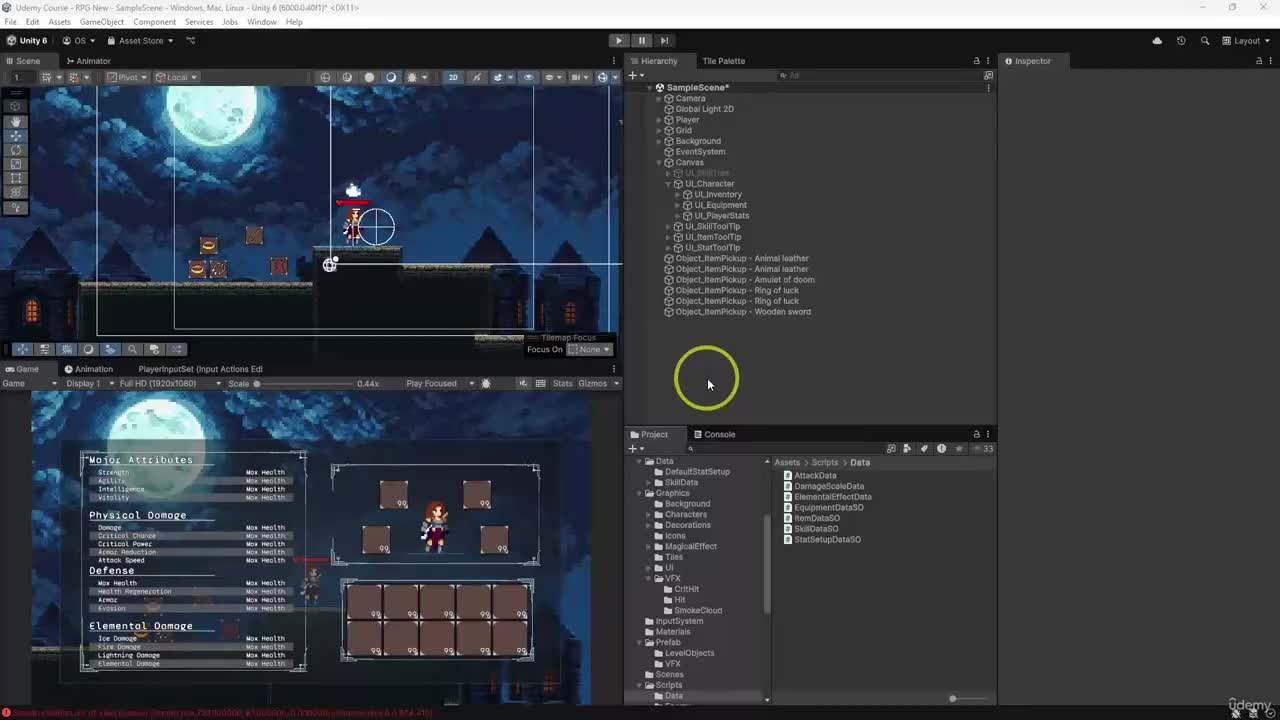This screenshot has height=720, width=1280.
Task: Click the Play button
Action: pos(619,41)
